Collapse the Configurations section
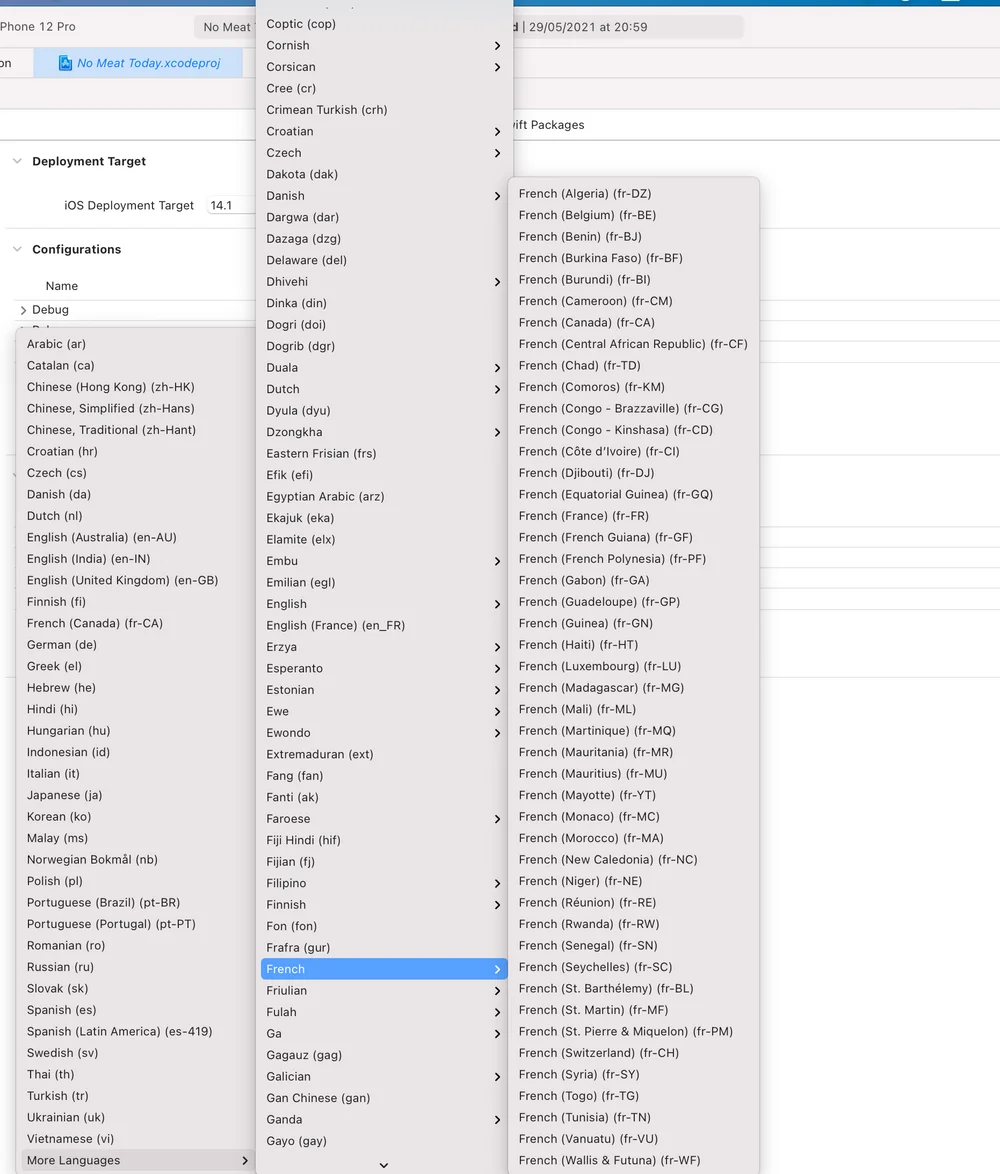Image resolution: width=1000 pixels, height=1174 pixels. tap(17, 249)
